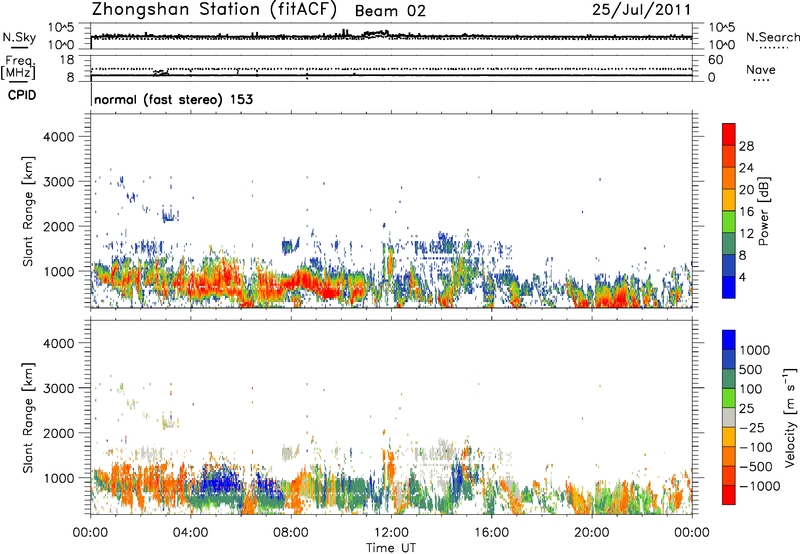Viewport: 800px width, 554px height.
Task: Click the blue bottom of the power color bar
Action: coord(729,287)
